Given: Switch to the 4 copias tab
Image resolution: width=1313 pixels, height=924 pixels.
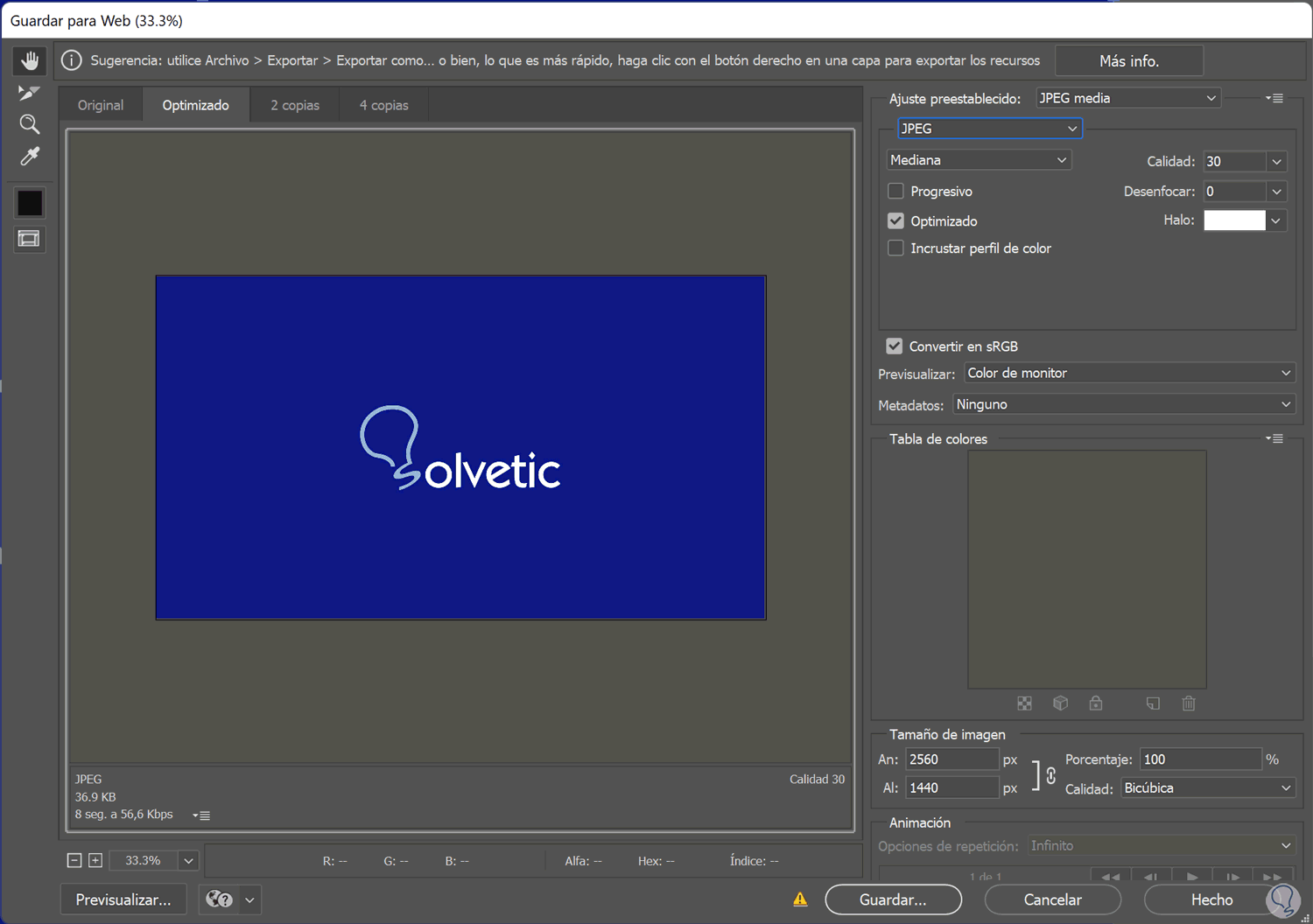Looking at the screenshot, I should (x=383, y=105).
